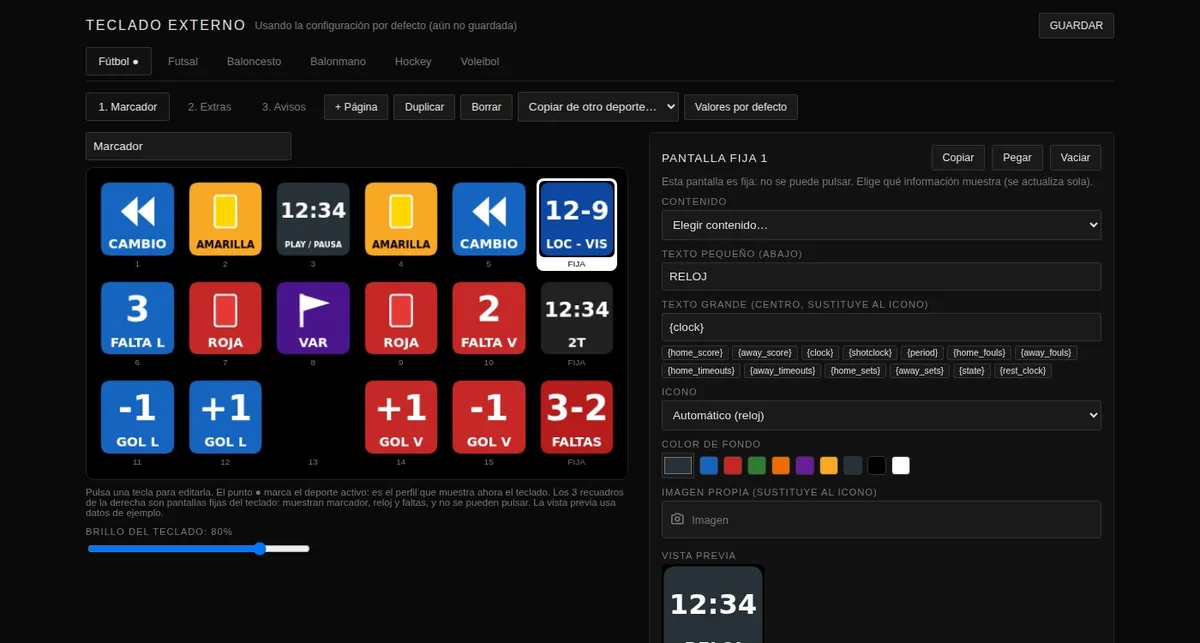Image resolution: width=1200 pixels, height=643 pixels.
Task: Select the +1 GOL V key
Action: (x=401, y=417)
